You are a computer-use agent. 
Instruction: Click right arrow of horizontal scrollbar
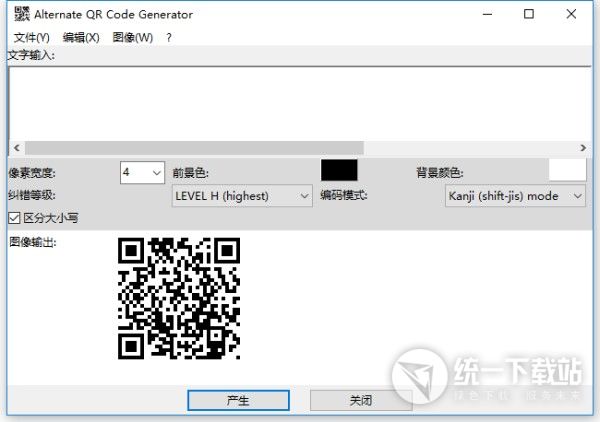(582, 147)
